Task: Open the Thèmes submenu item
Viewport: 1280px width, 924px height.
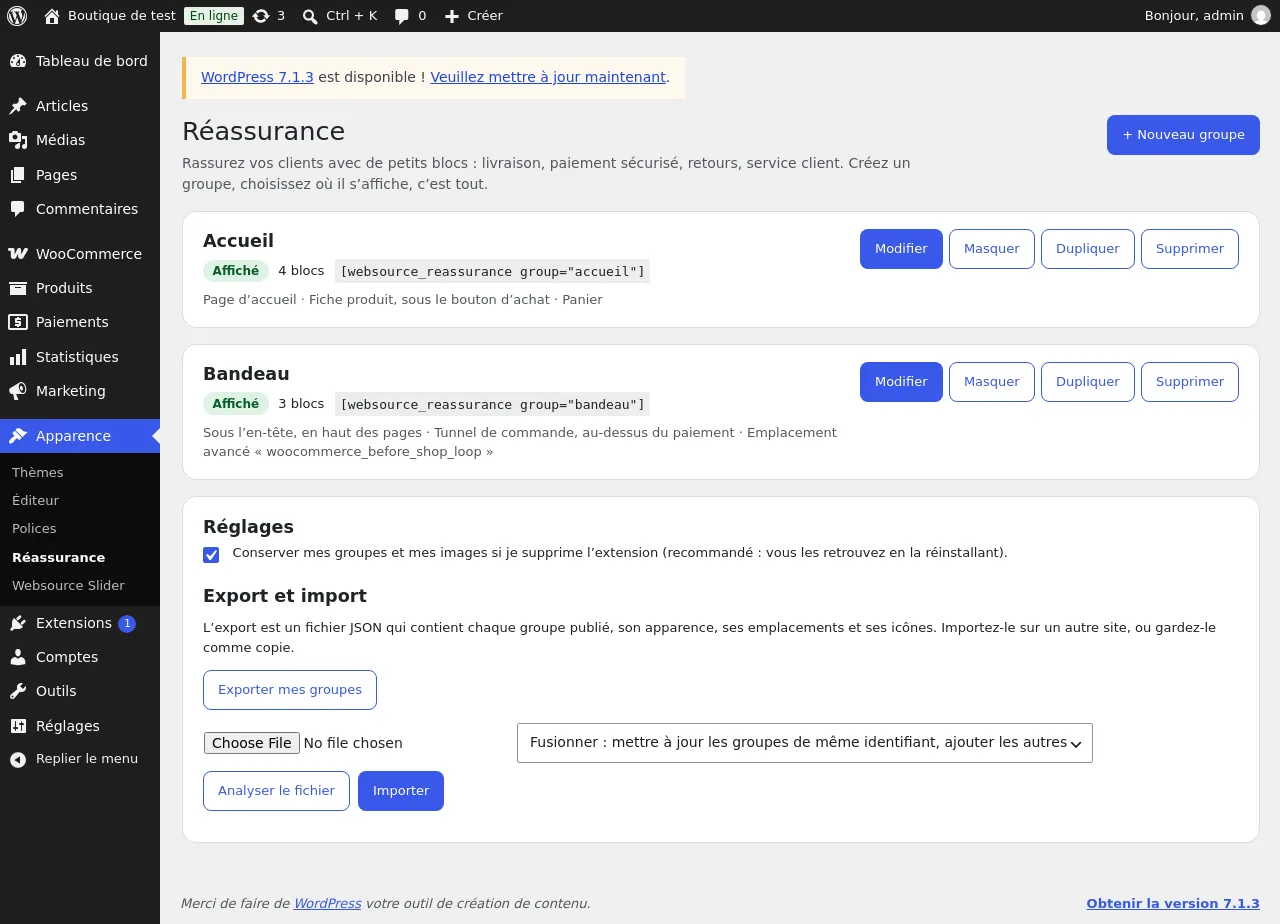Action: (x=38, y=472)
